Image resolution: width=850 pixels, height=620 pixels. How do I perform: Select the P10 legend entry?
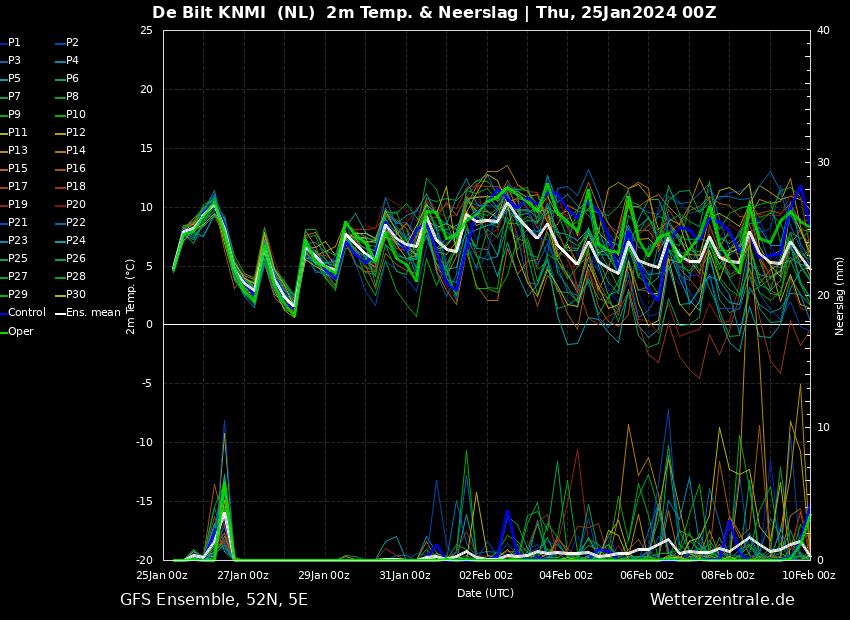pos(75,115)
